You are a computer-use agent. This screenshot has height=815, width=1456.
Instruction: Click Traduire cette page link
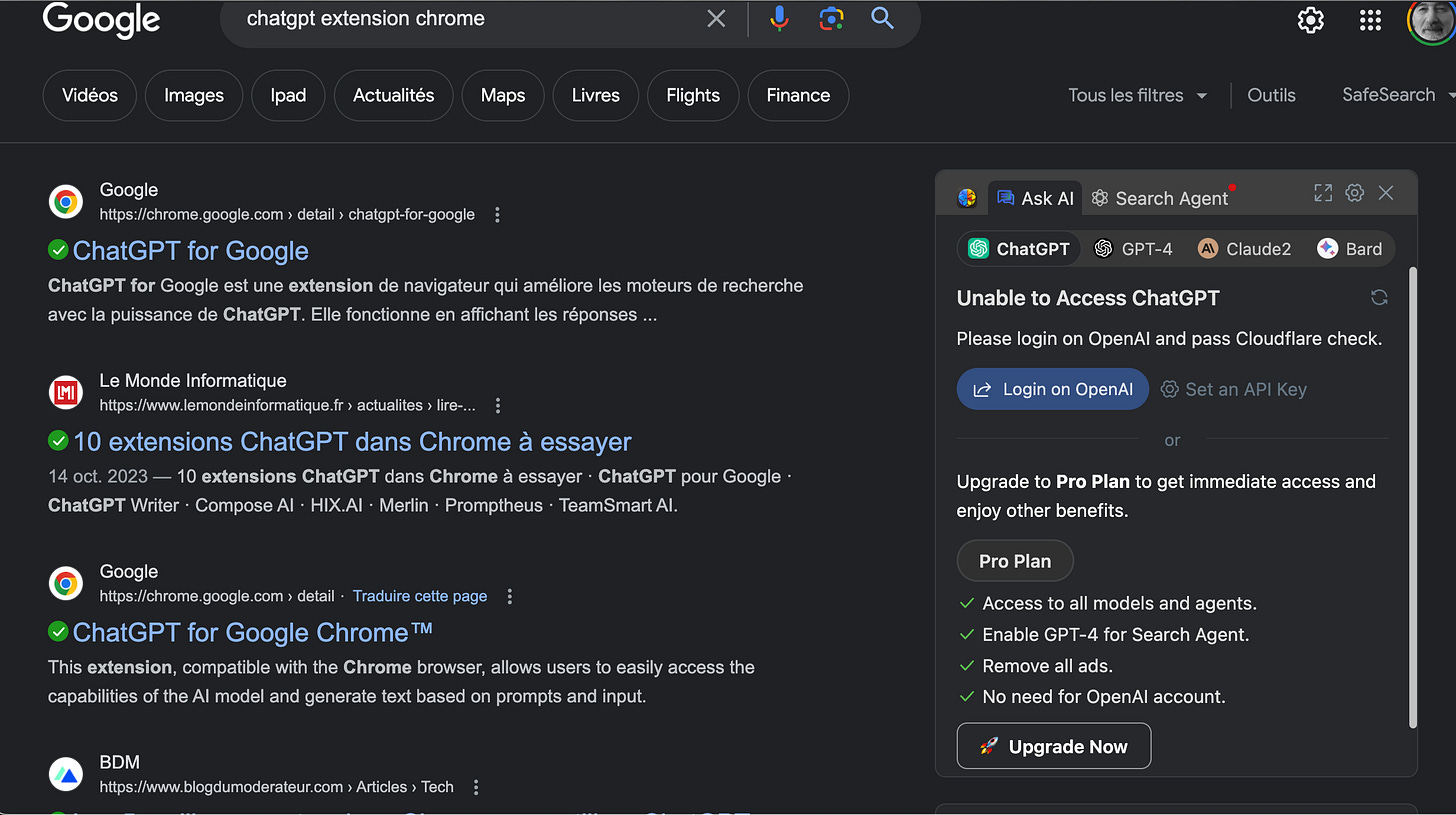(420, 596)
